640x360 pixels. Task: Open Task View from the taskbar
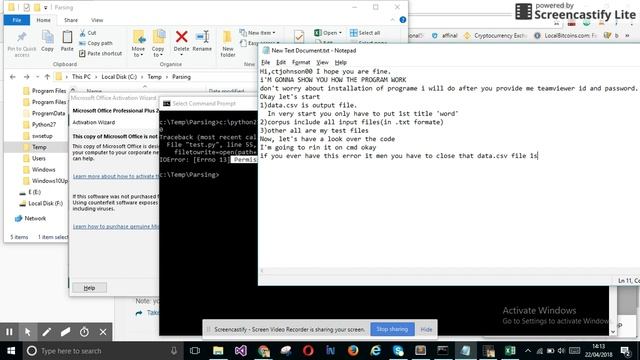195,351
